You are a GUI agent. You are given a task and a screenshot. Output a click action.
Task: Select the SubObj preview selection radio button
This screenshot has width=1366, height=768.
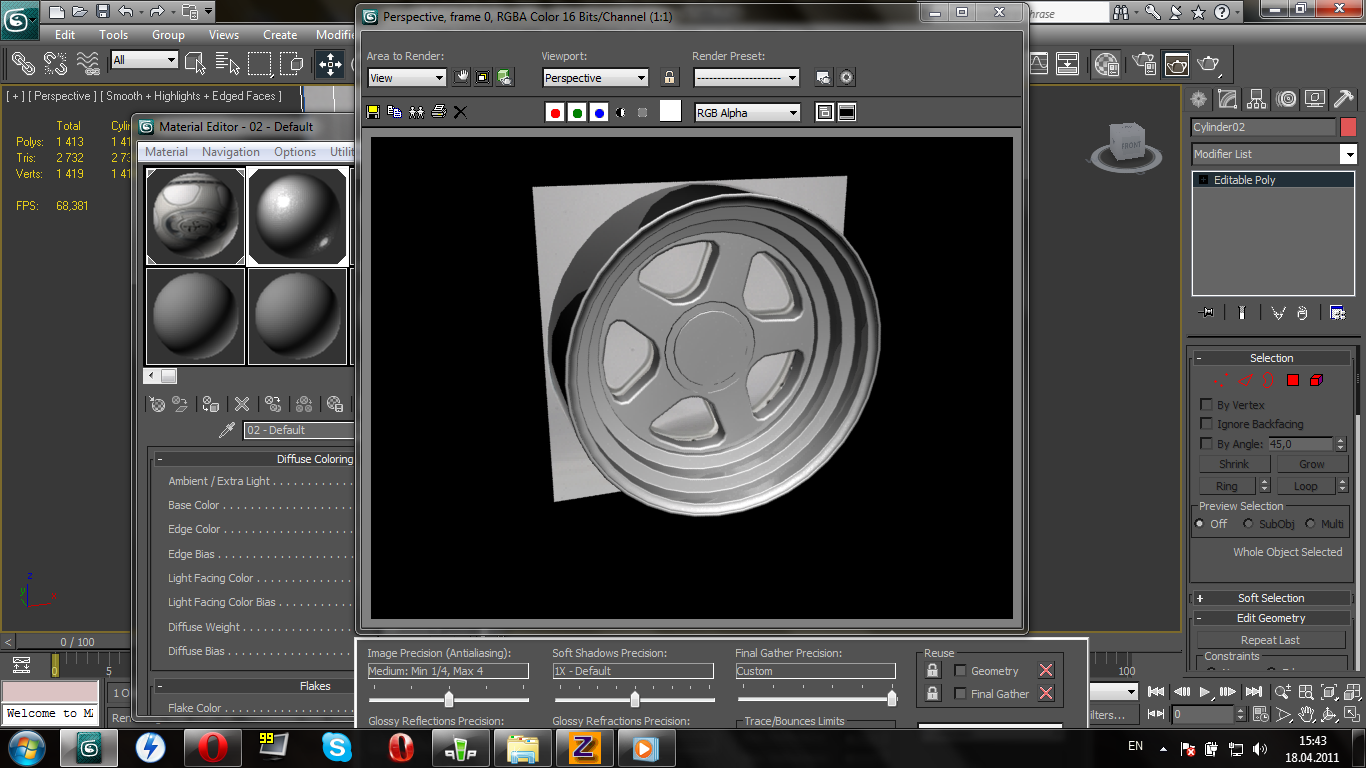1248,524
